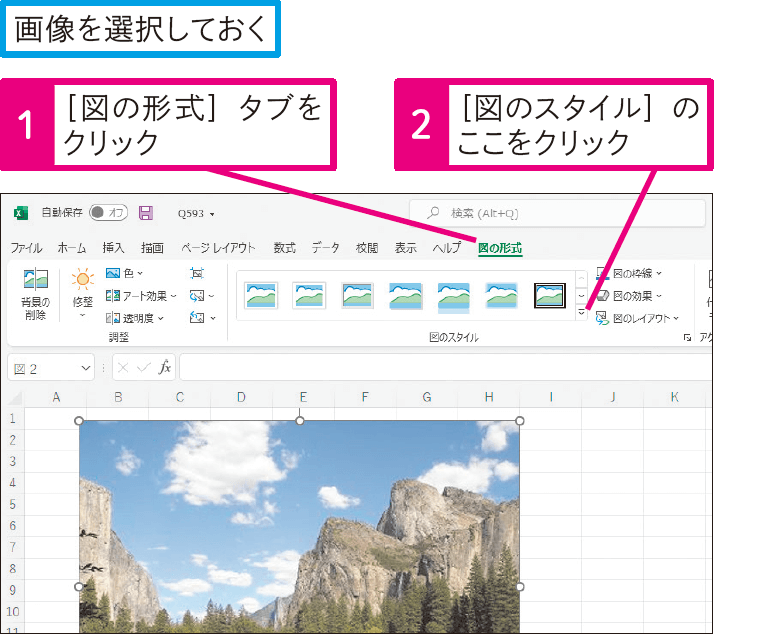Select column A header

(x=56, y=397)
